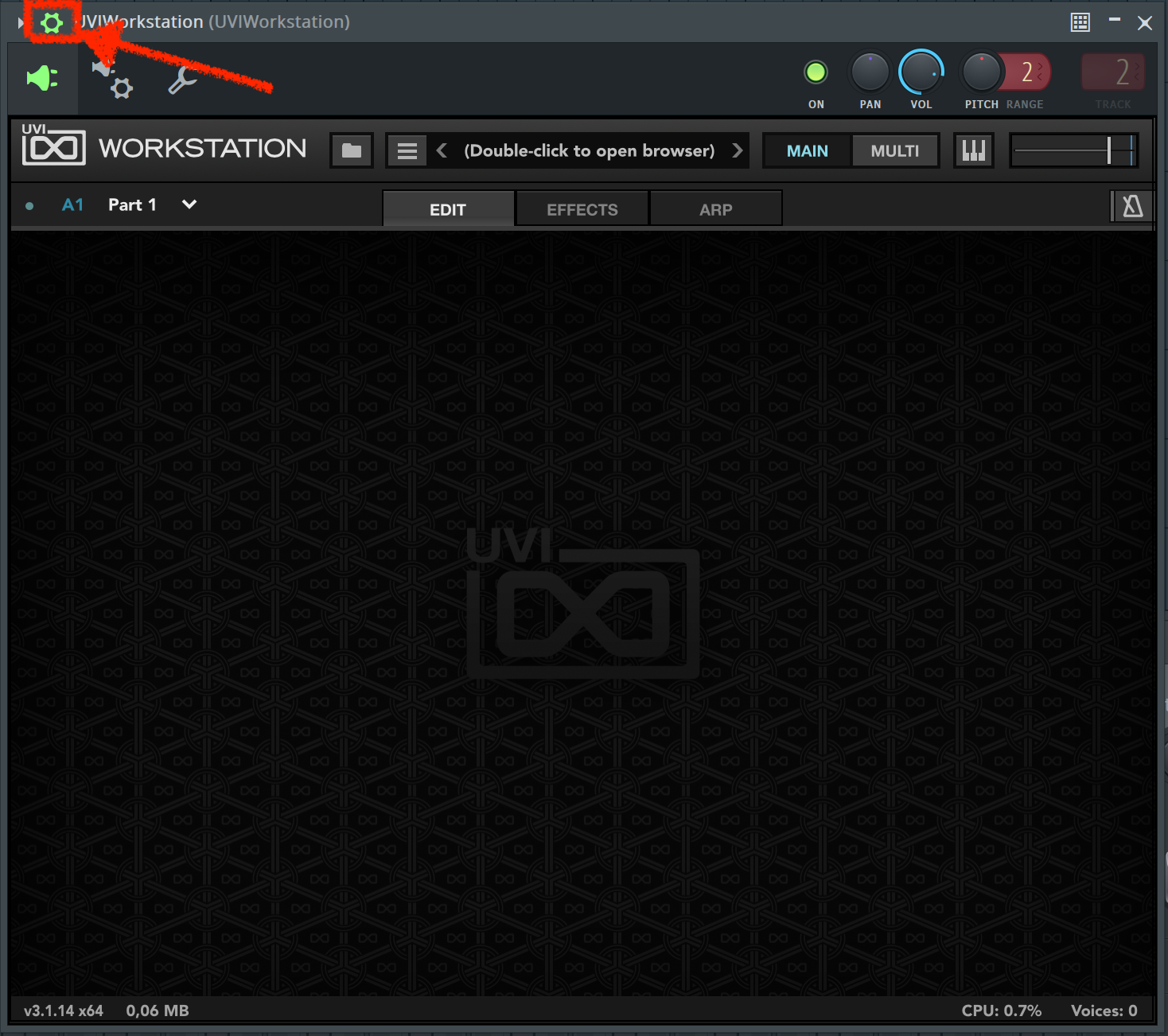Show the virtual keyboard with the piano icon

pyautogui.click(x=973, y=150)
